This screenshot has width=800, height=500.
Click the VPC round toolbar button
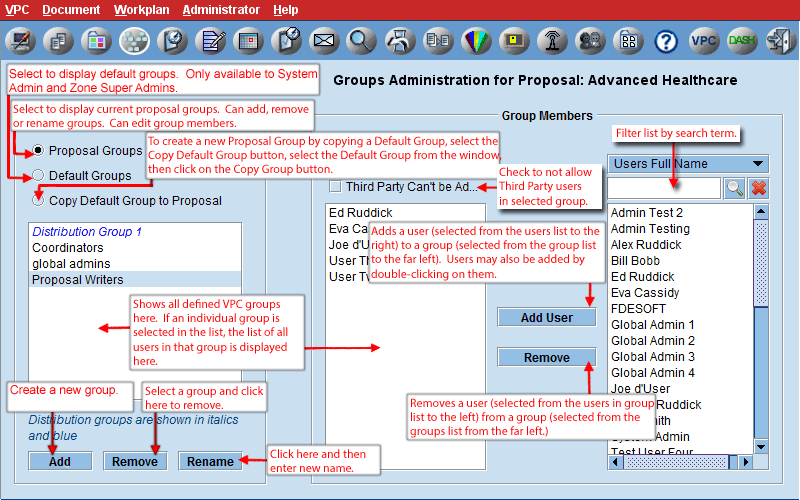click(704, 41)
